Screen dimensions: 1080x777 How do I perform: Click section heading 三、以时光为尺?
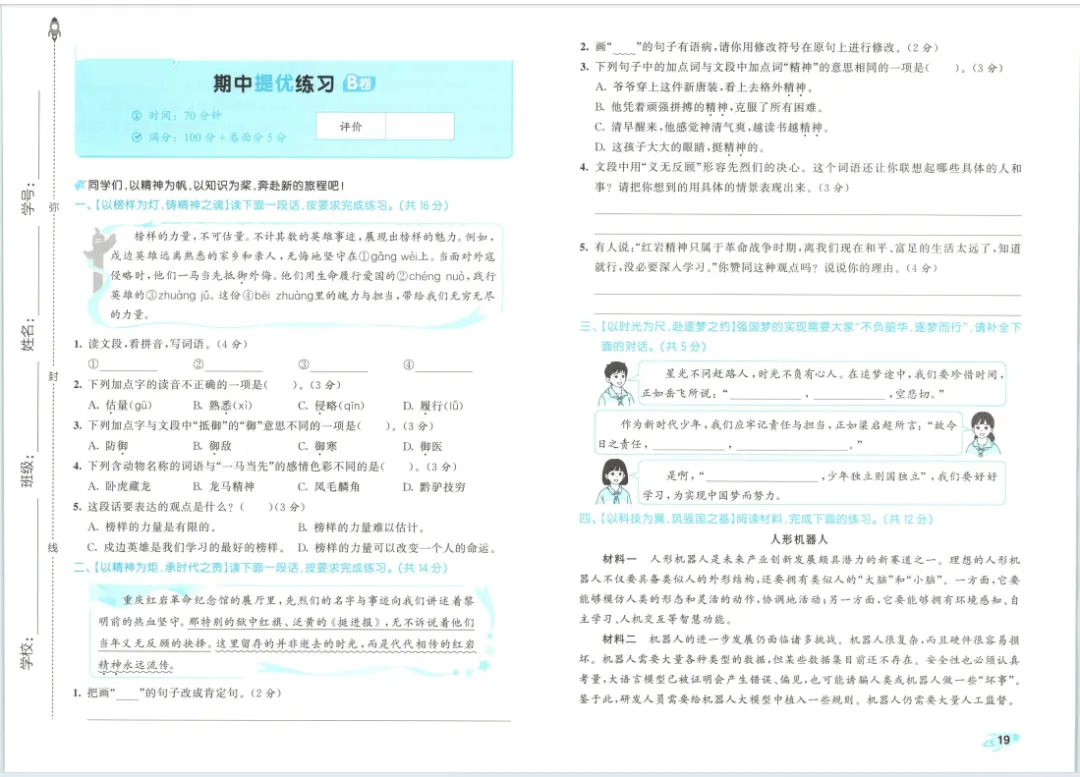click(800, 336)
